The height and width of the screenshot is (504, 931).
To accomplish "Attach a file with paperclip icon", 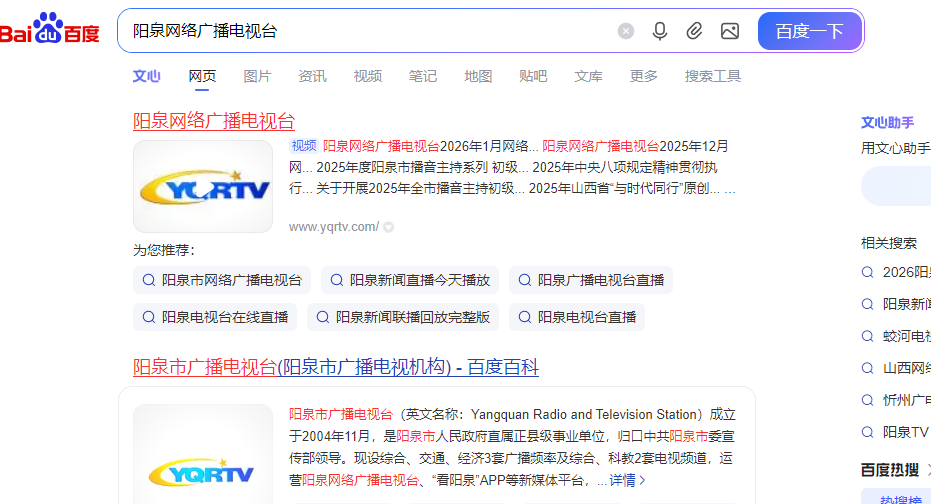I will coord(694,31).
